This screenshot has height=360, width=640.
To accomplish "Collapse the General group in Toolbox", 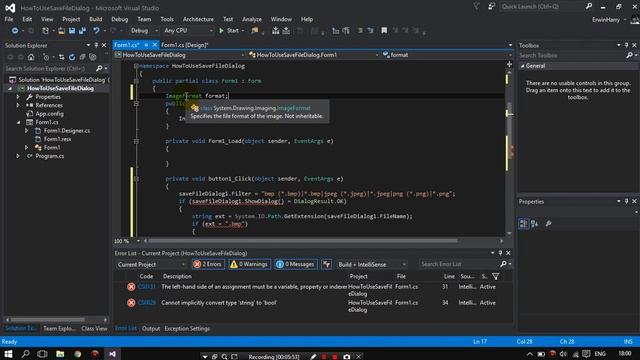I will click(522, 66).
